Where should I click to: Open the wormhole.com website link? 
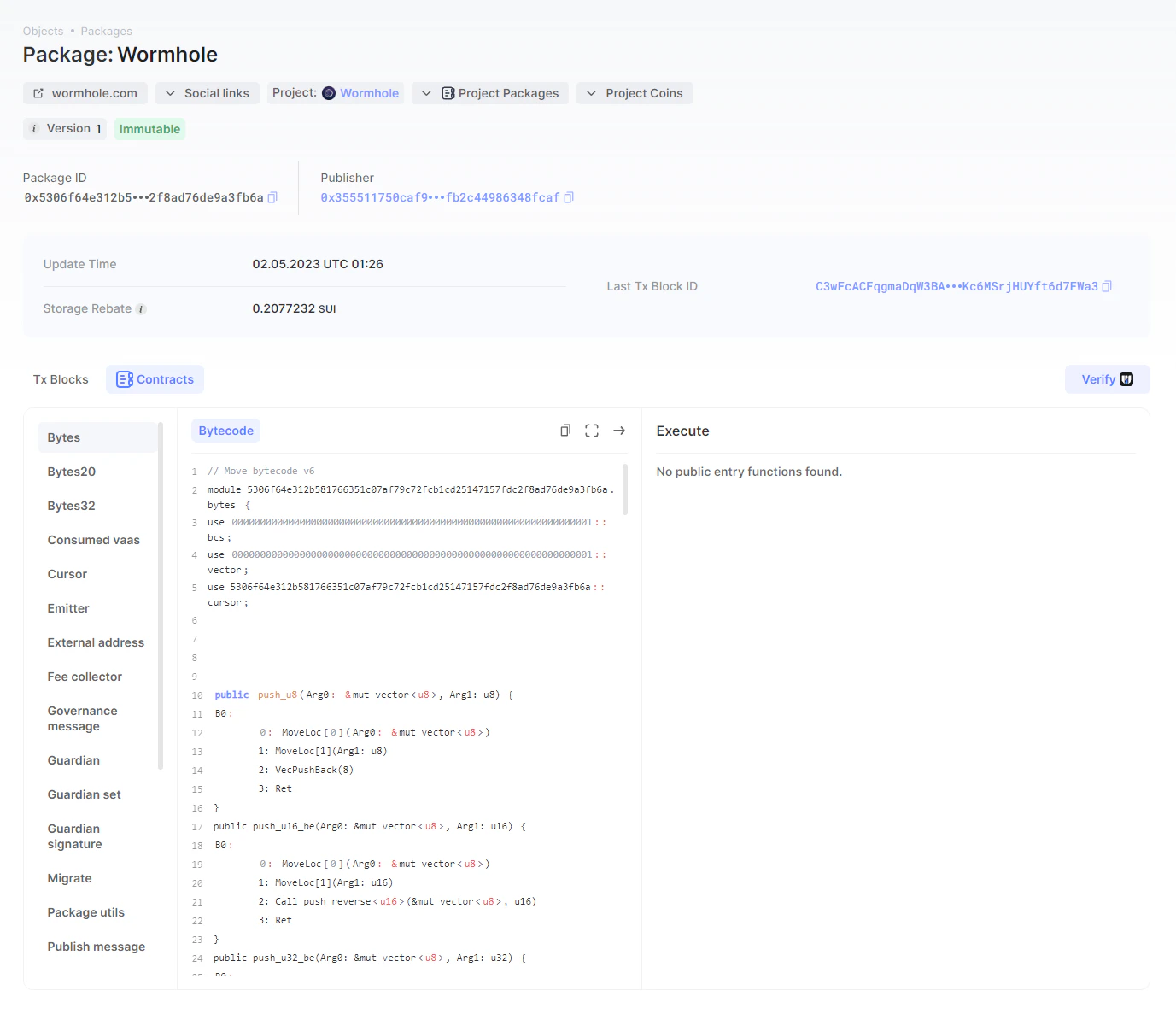[85, 93]
